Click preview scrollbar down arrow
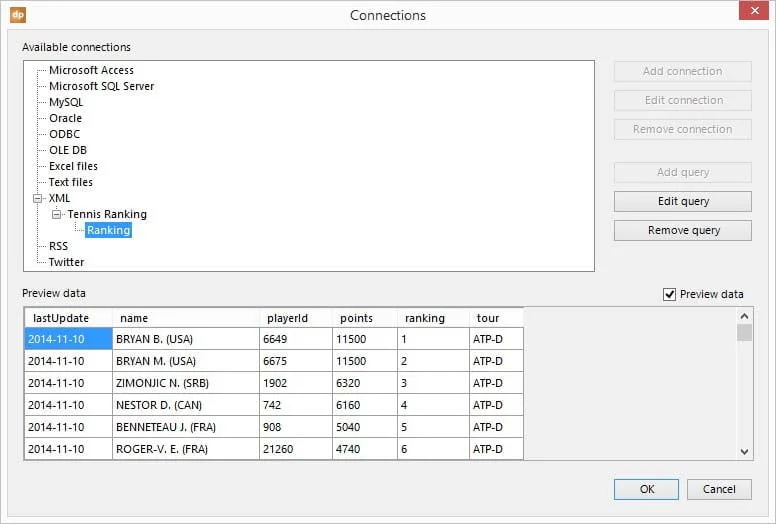Image resolution: width=776 pixels, height=524 pixels. tap(744, 452)
